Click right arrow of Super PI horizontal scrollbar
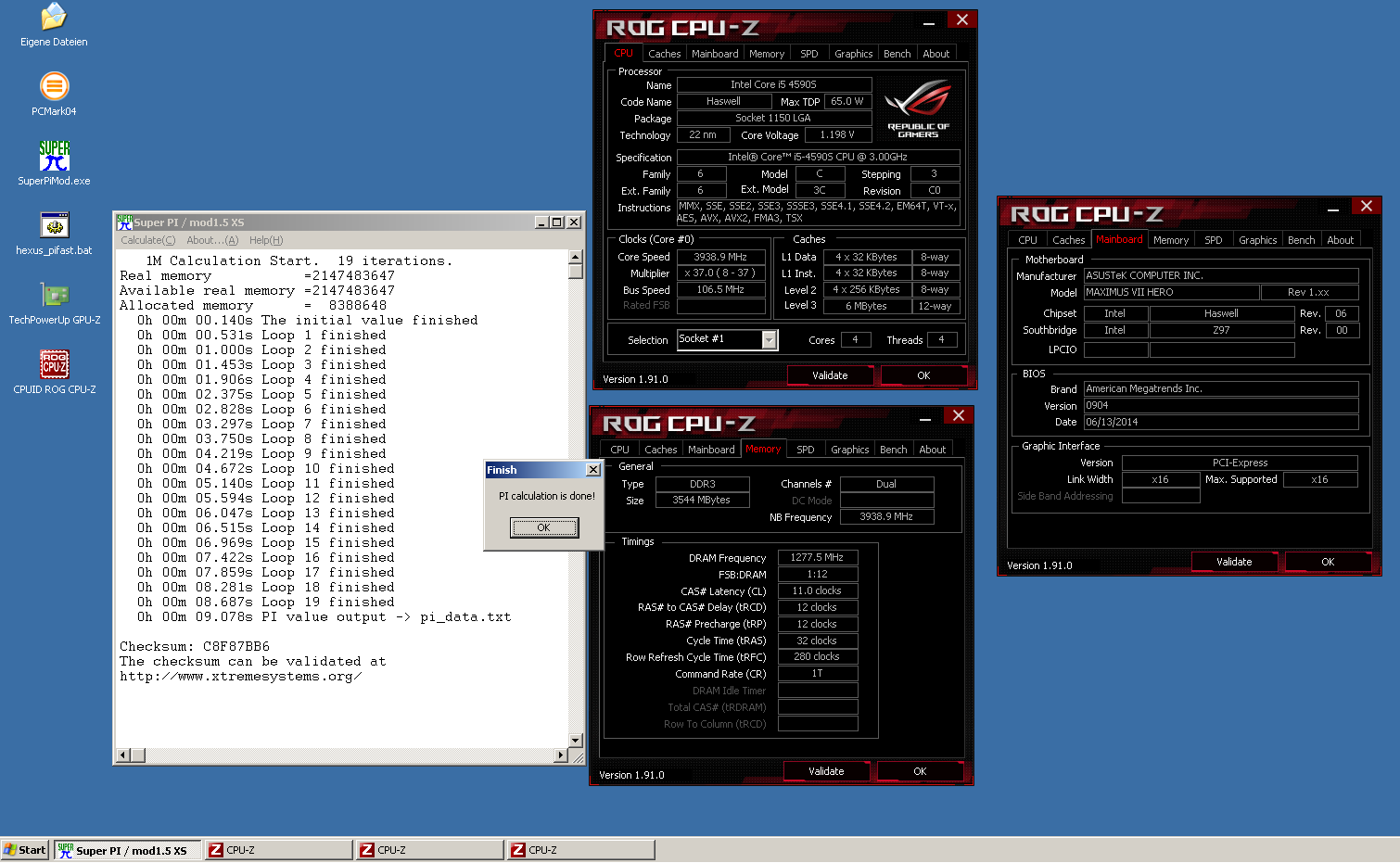 tap(559, 755)
